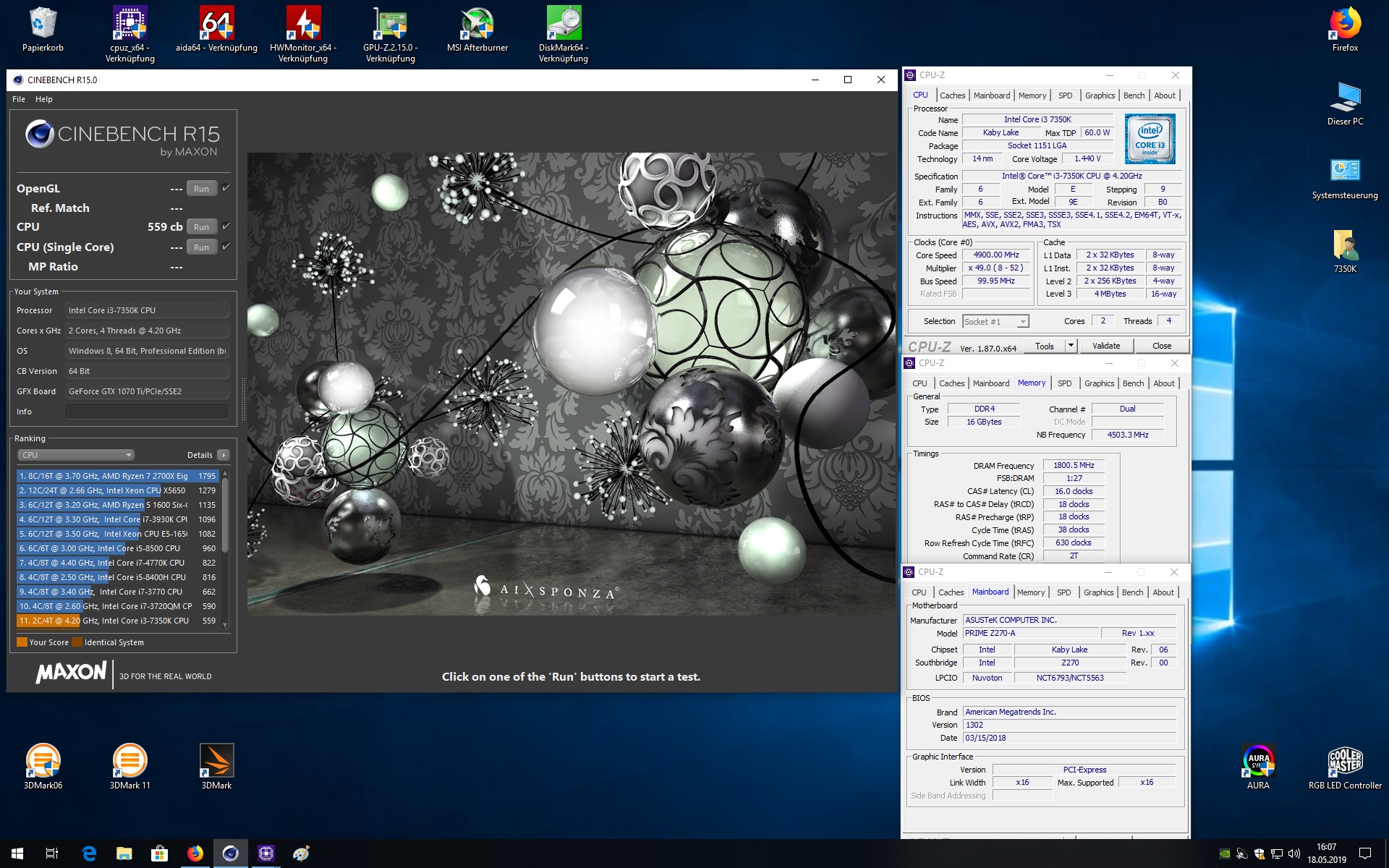The width and height of the screenshot is (1389, 868).
Task: Toggle the CPU (Single Core) test checkbox
Action: 226,247
